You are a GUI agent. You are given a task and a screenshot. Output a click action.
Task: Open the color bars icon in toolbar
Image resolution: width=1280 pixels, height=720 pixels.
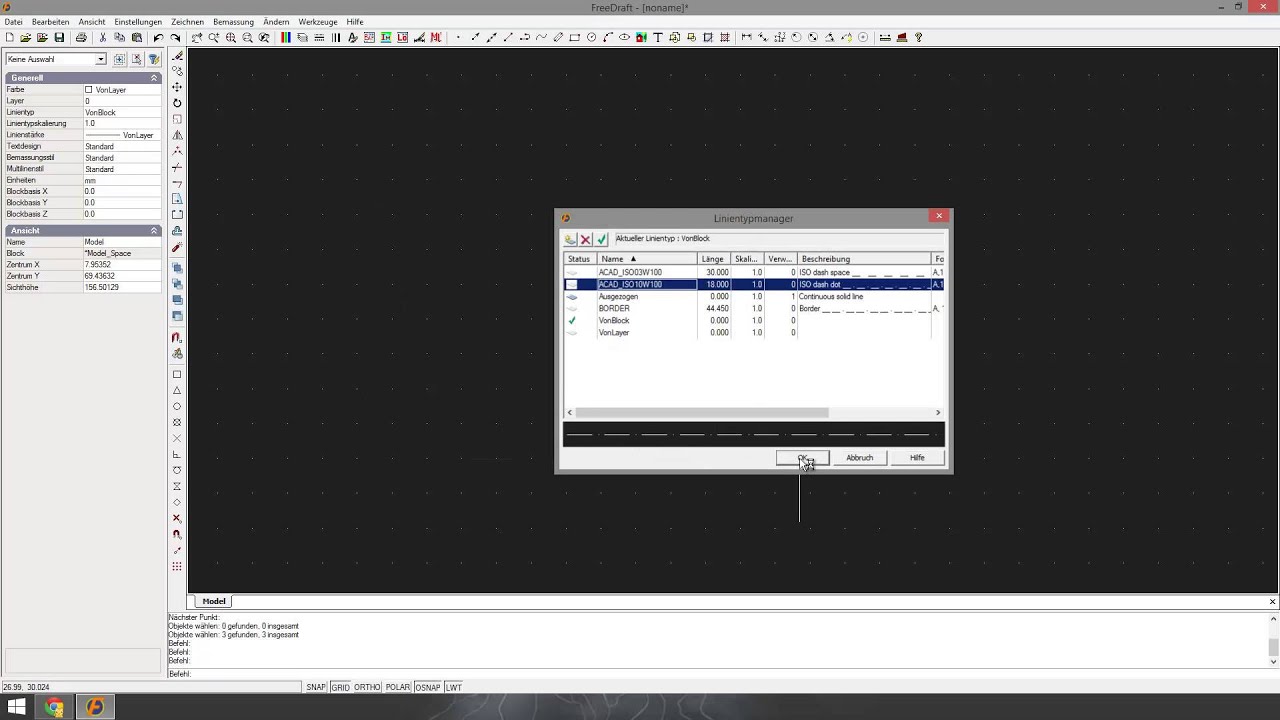(x=286, y=38)
